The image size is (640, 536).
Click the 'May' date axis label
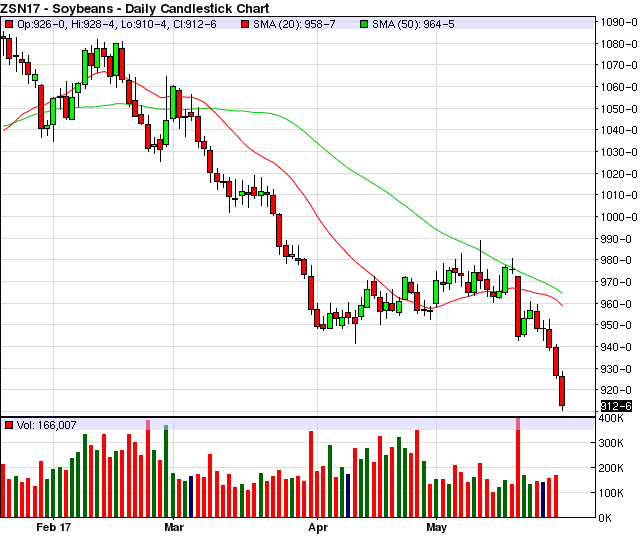(x=436, y=527)
